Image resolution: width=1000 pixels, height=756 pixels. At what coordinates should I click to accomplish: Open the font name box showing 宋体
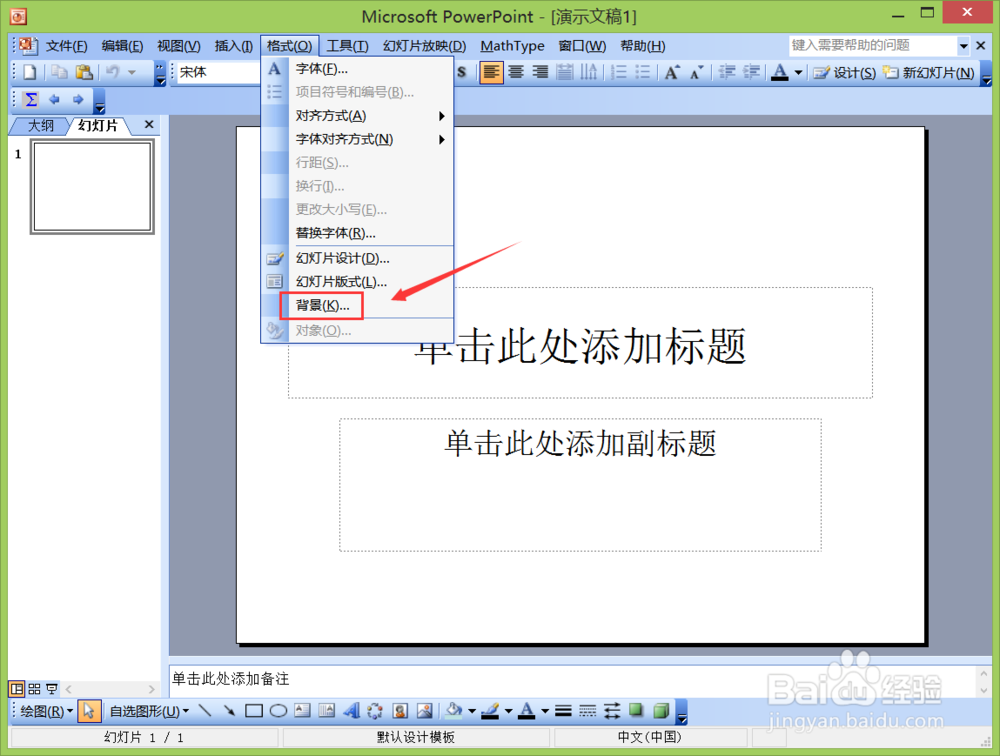coord(217,72)
